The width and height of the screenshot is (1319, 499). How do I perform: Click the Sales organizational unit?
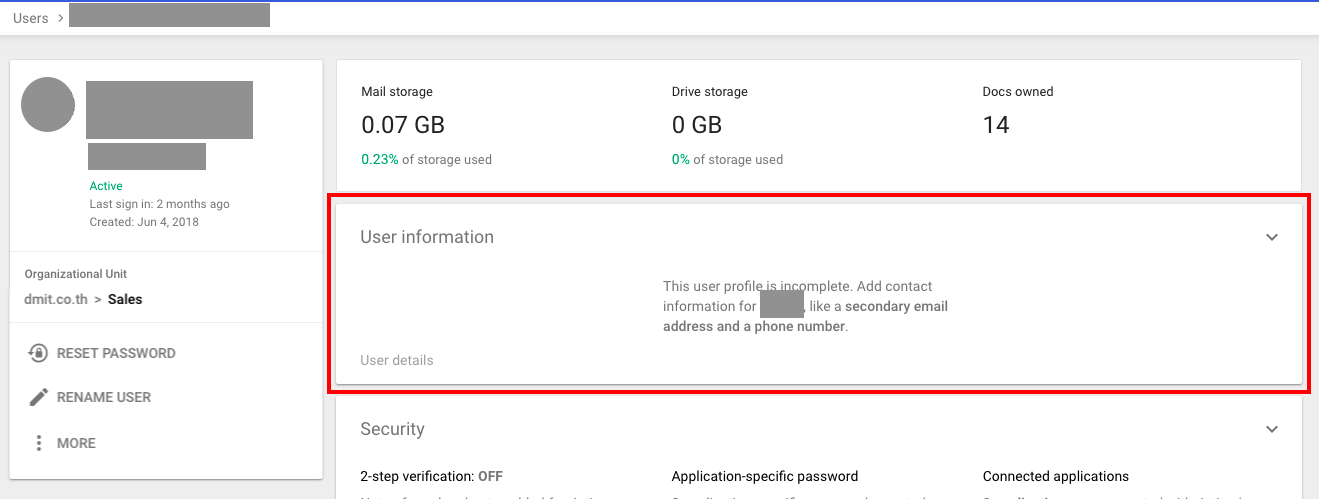pyautogui.click(x=125, y=299)
